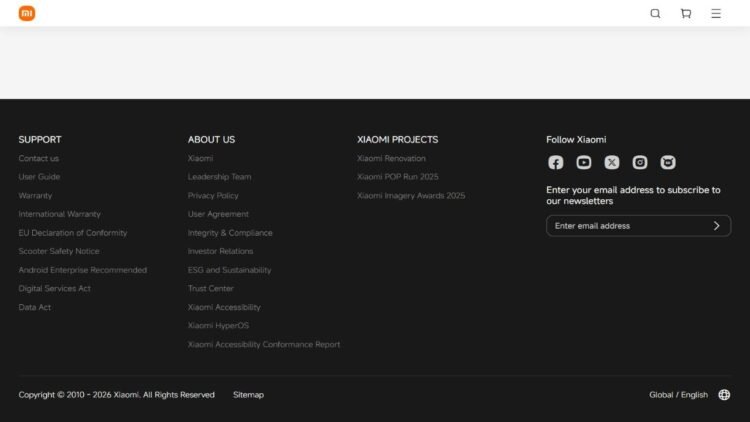Click the Xiaomi Community mascot icon
The image size is (750, 422).
point(668,163)
